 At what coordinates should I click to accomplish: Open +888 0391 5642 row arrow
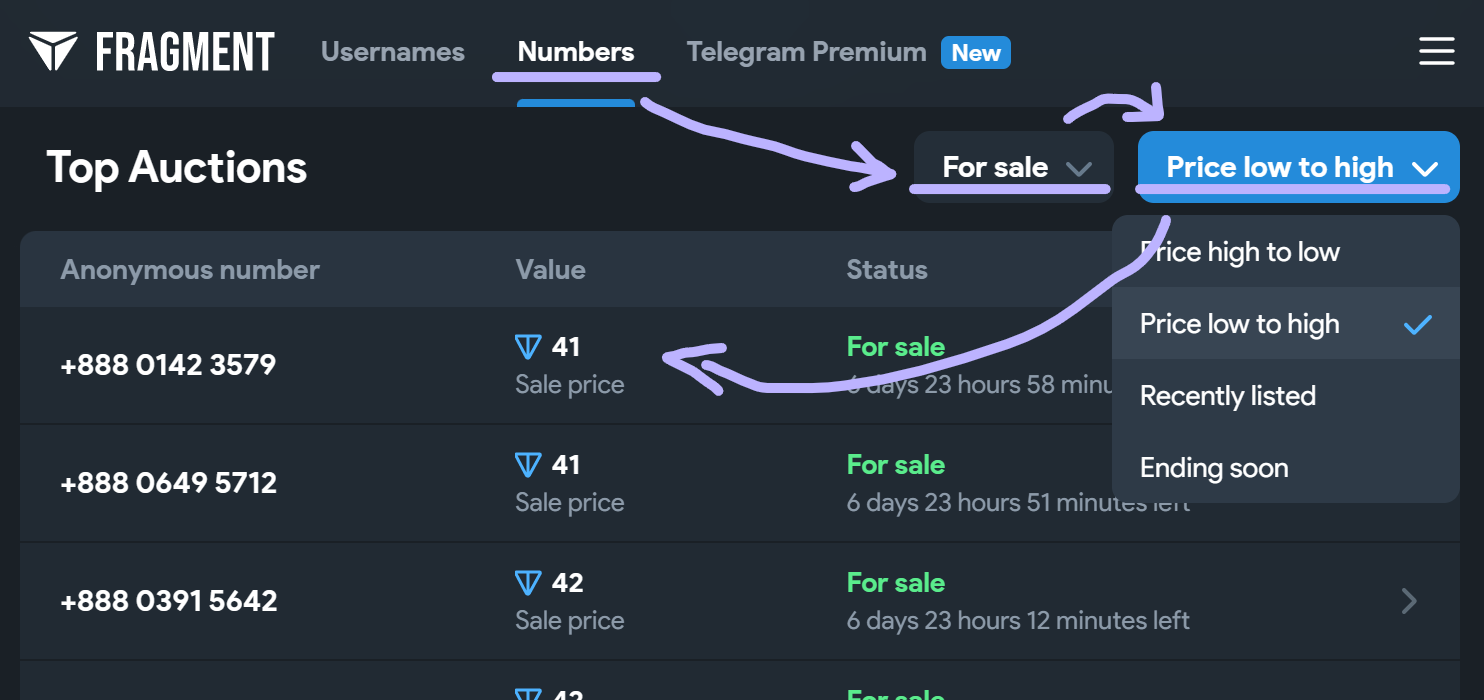click(1409, 601)
